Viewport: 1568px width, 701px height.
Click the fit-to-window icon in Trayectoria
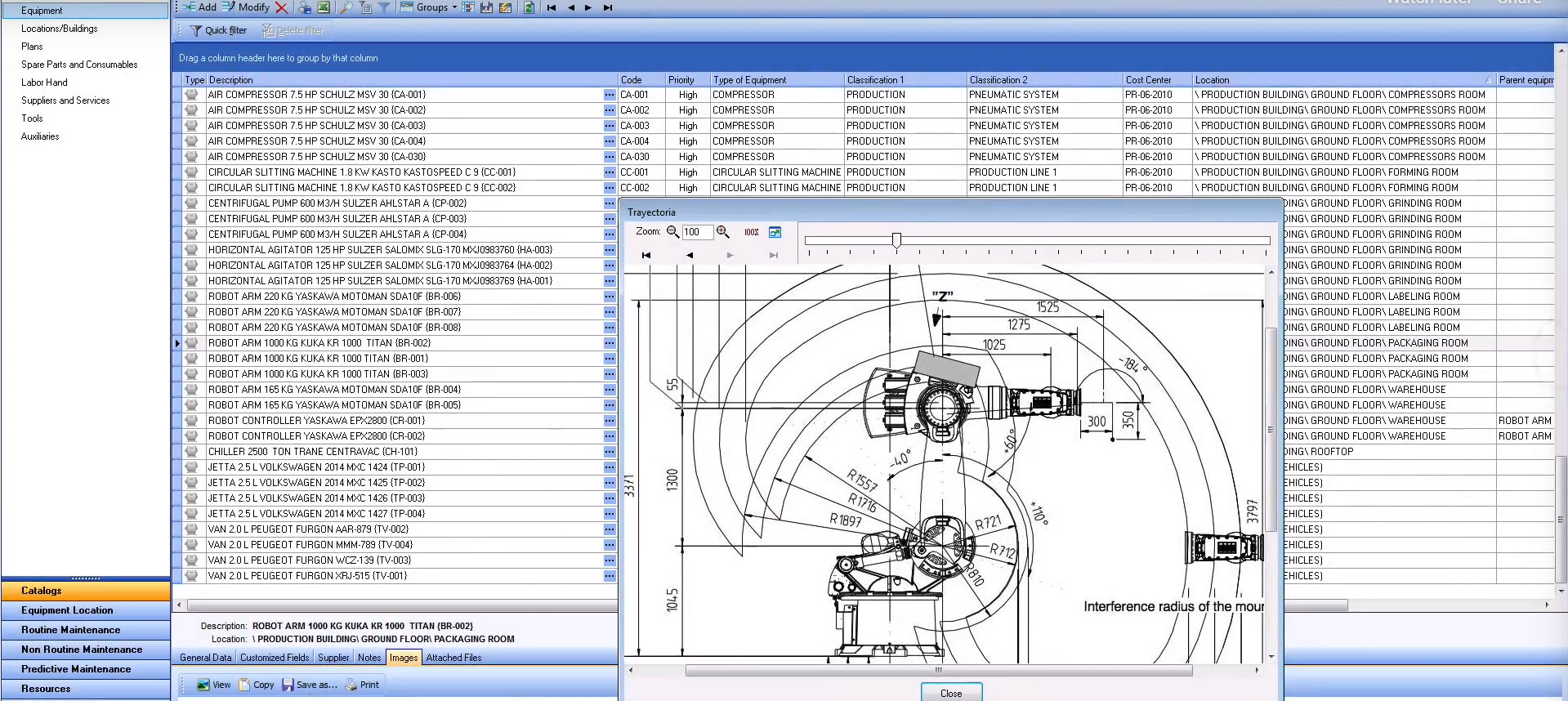pos(775,232)
